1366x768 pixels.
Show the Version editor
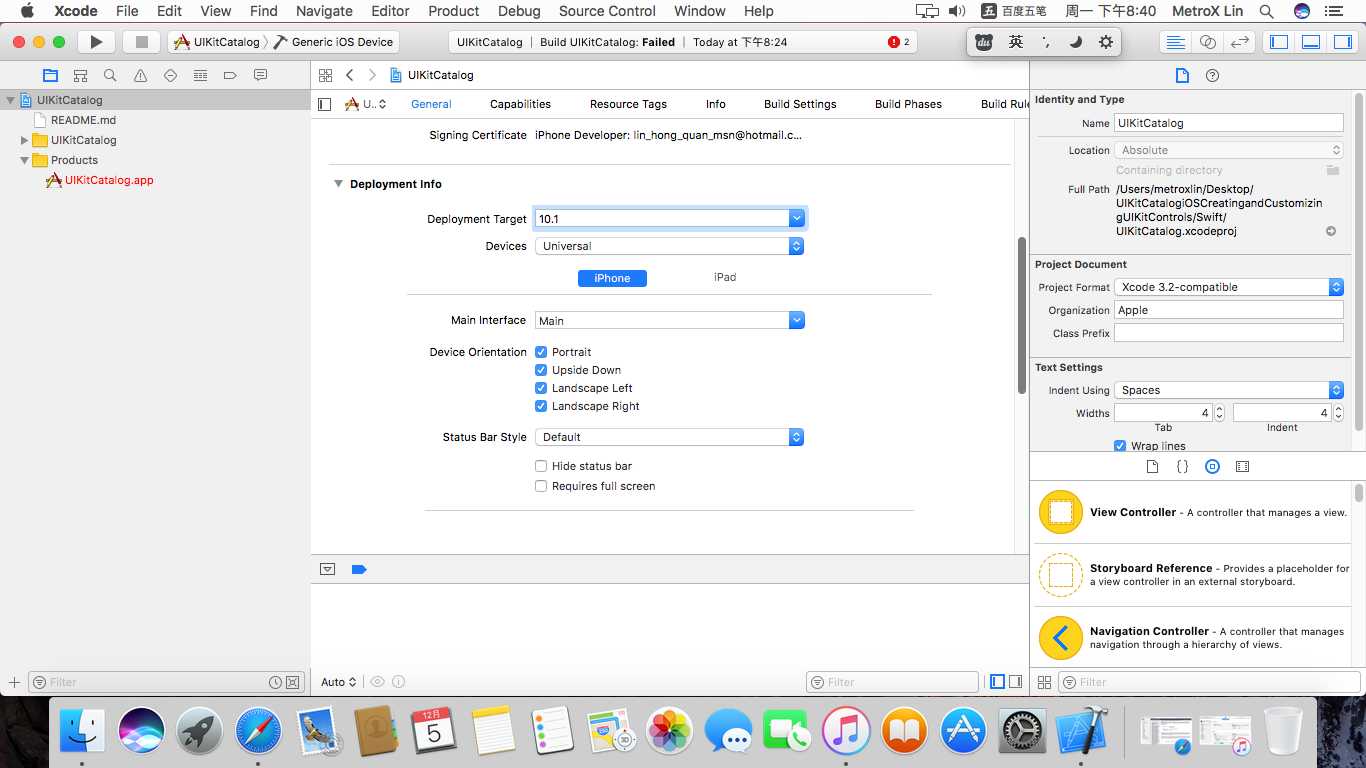pyautogui.click(x=1239, y=42)
